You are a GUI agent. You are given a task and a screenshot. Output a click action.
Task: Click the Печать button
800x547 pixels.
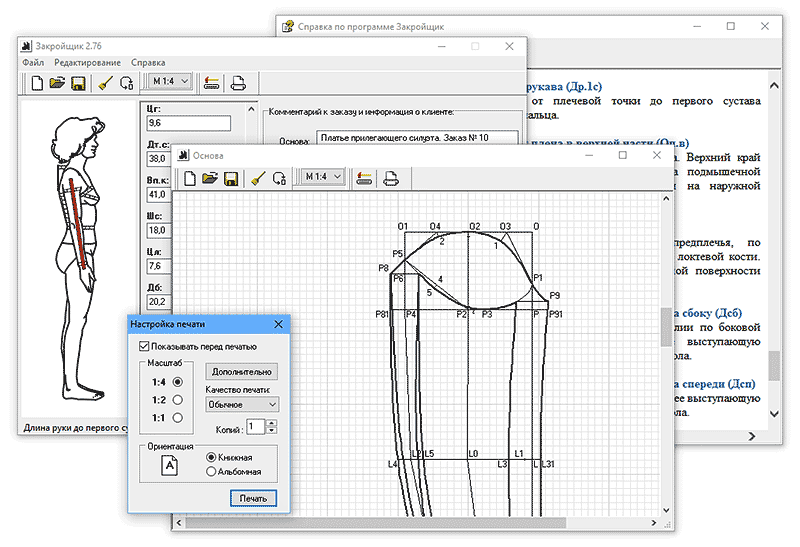pyautogui.click(x=253, y=498)
